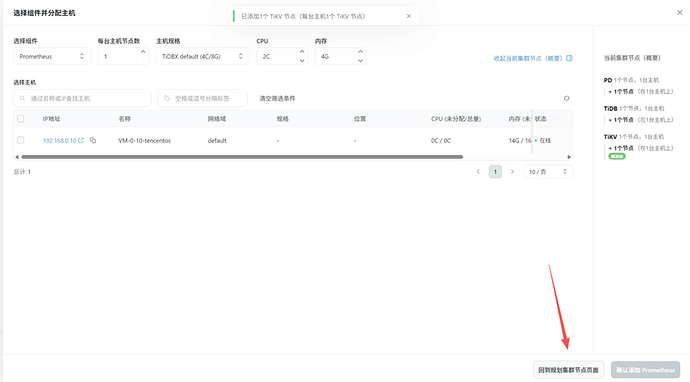Image resolution: width=690 pixels, height=382 pixels.
Task: Click the horizontal table scrollbar
Action: coord(242,157)
